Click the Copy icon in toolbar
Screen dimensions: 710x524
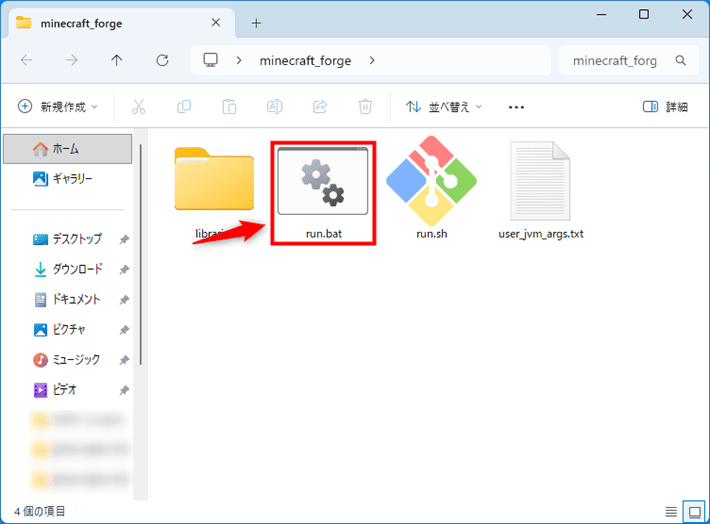tap(184, 107)
